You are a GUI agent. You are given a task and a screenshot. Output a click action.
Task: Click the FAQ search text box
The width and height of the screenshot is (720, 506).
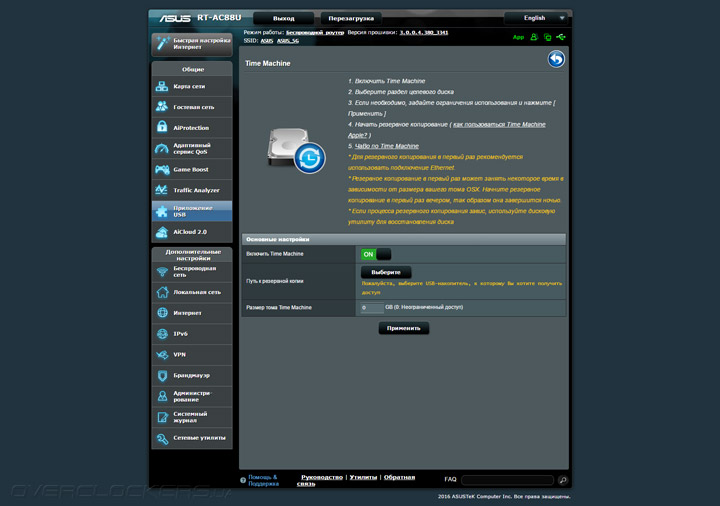[507, 480]
